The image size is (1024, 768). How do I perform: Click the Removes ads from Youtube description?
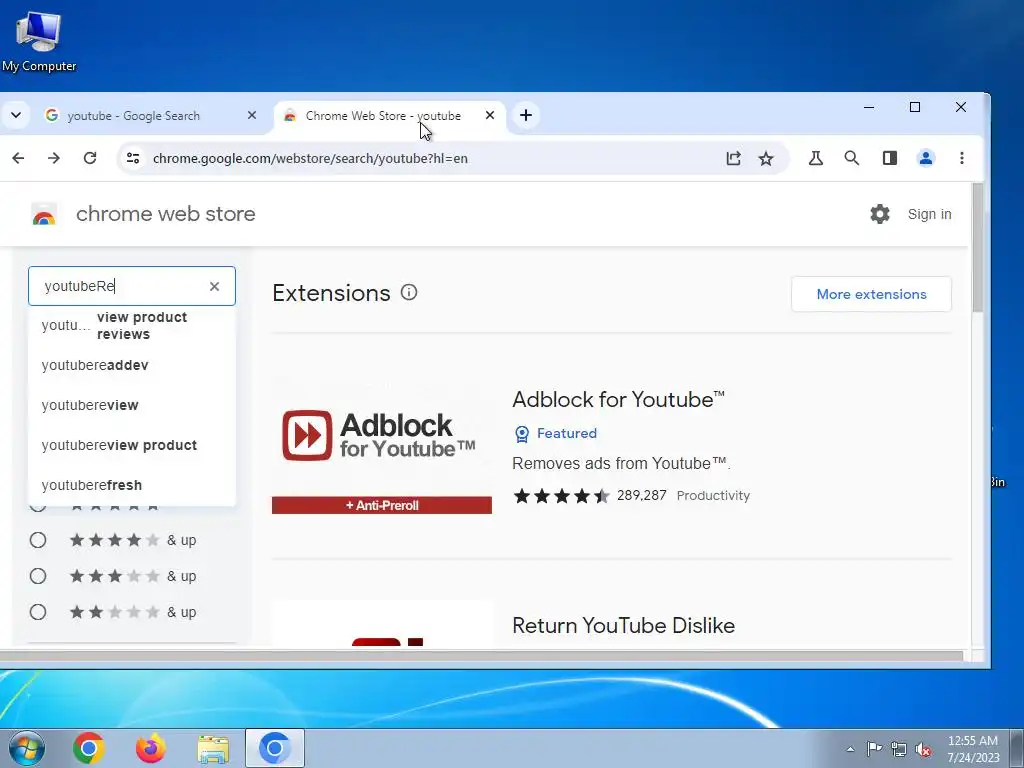coord(621,464)
